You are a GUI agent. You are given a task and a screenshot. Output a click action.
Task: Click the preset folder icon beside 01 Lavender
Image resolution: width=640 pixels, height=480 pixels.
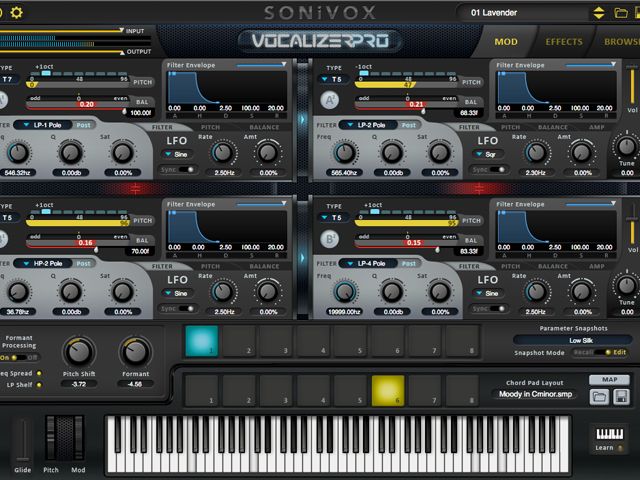(x=621, y=13)
